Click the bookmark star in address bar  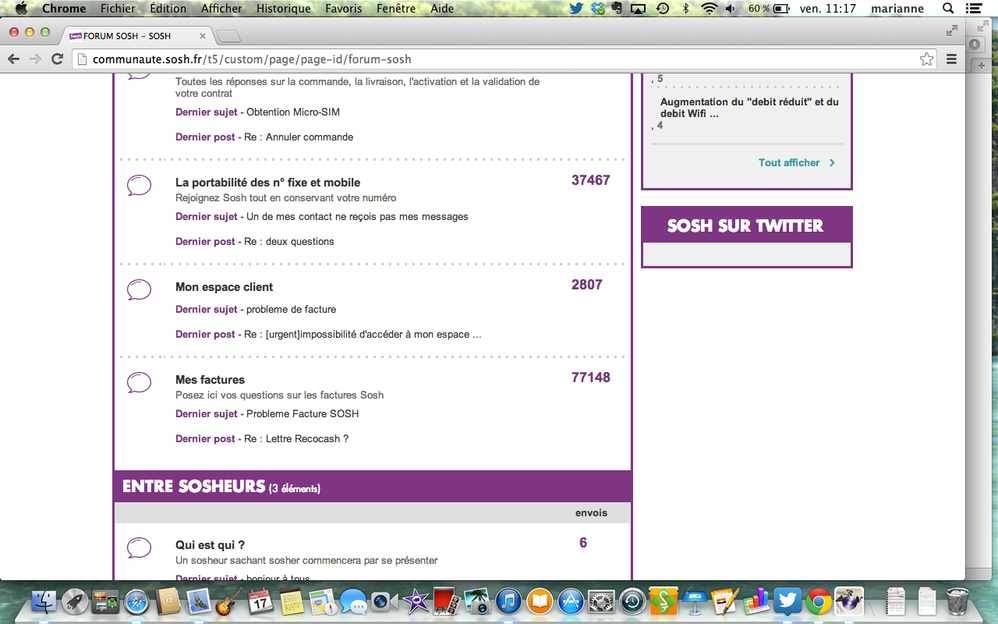click(x=927, y=59)
